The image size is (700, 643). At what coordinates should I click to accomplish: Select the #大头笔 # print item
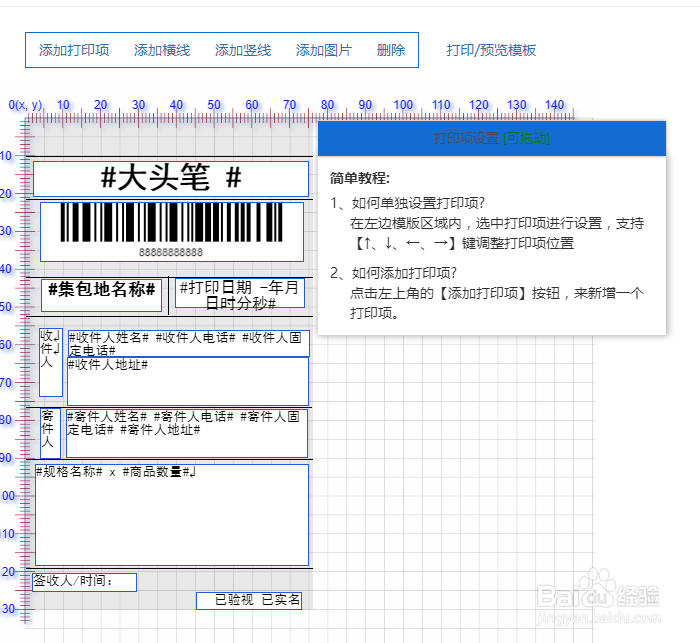pyautogui.click(x=171, y=179)
